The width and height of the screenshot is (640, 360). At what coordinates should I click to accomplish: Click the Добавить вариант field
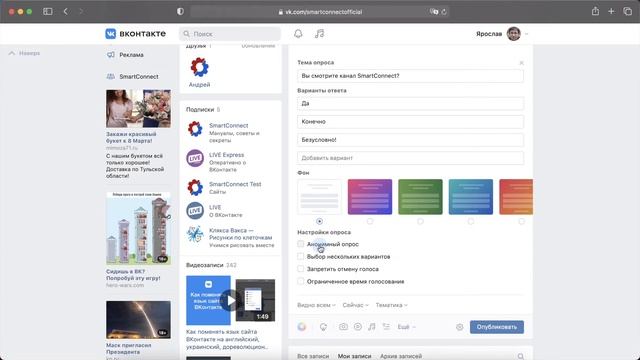(410, 158)
